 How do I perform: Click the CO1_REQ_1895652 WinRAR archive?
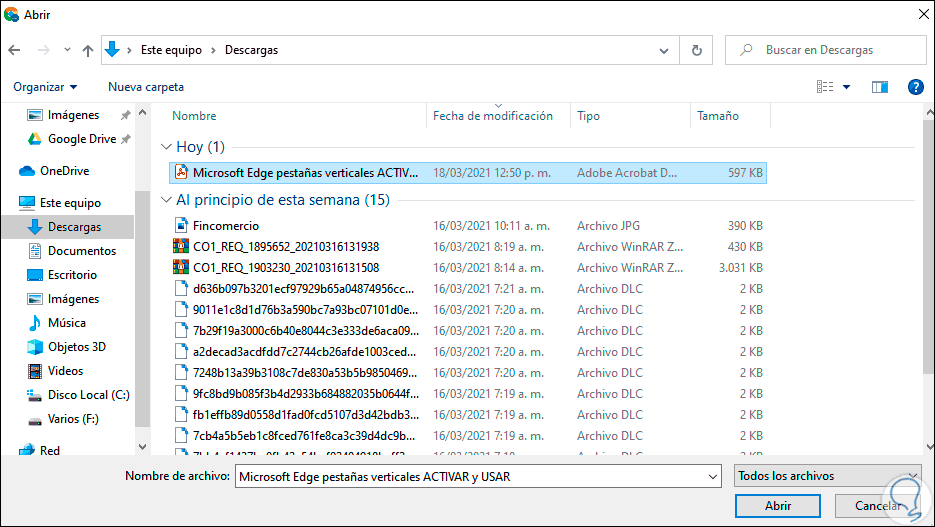point(286,246)
